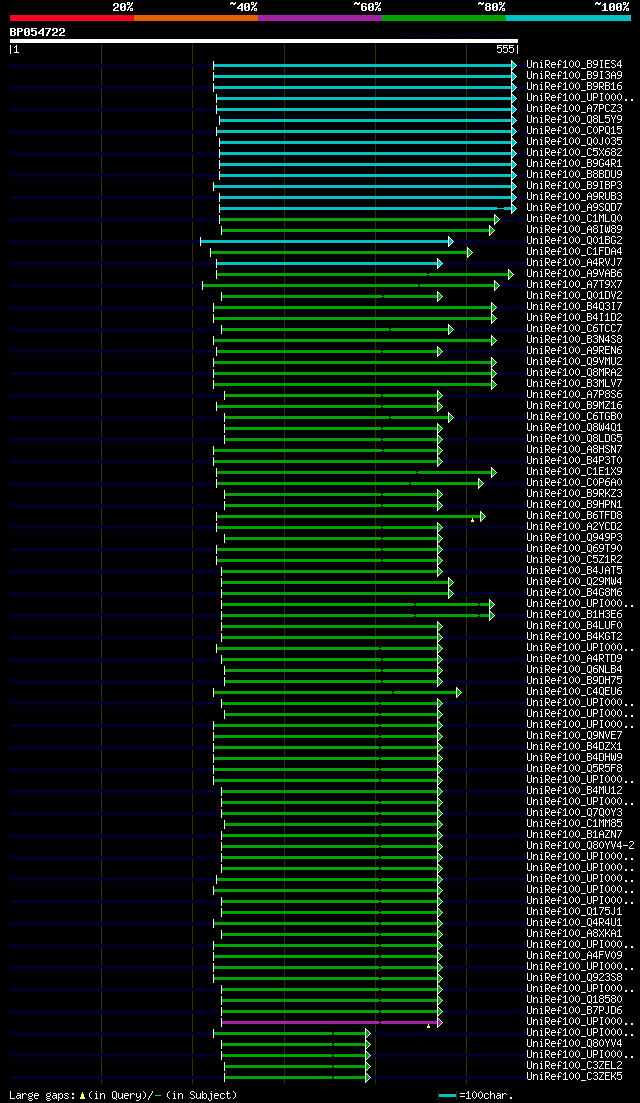Open hit UniRef100_B9RB16
640x1103 pixels.
coord(574,87)
